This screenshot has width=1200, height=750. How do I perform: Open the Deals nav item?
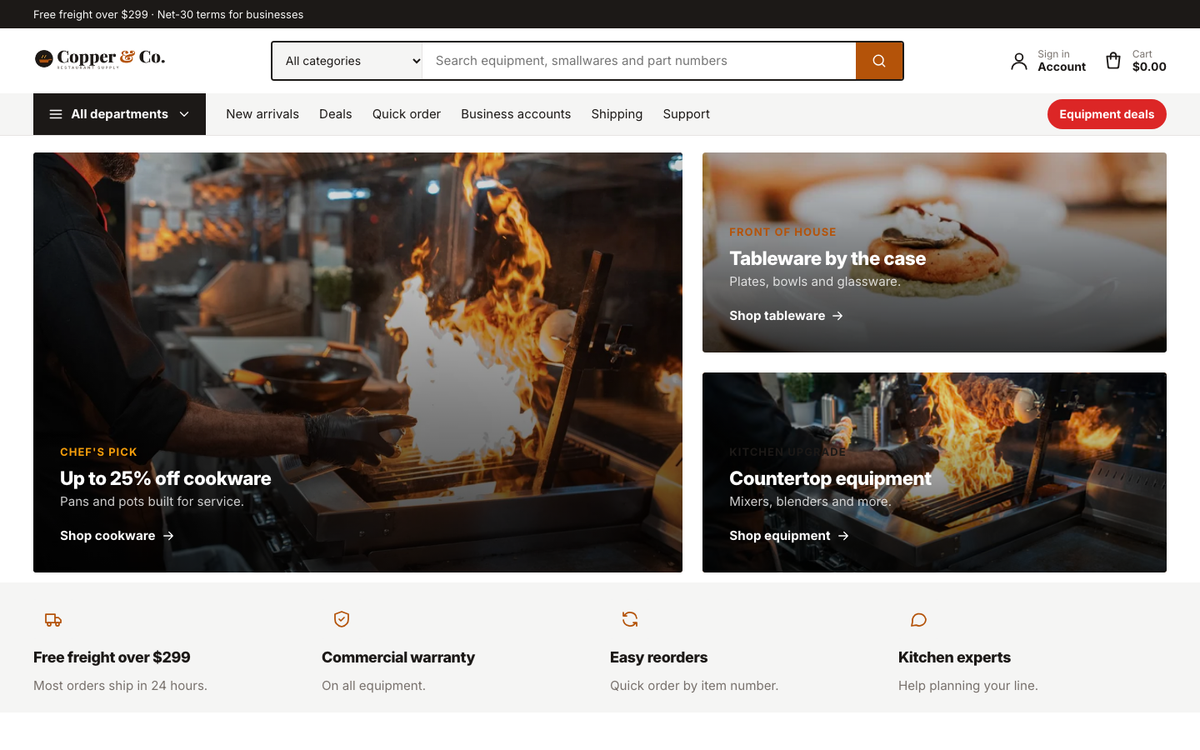pos(336,114)
